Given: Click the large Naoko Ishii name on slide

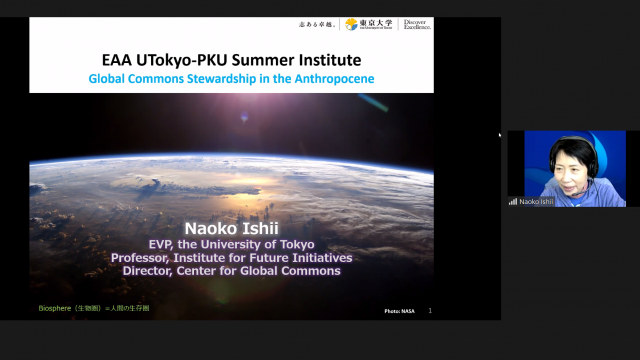Looking at the screenshot, I should [231, 229].
